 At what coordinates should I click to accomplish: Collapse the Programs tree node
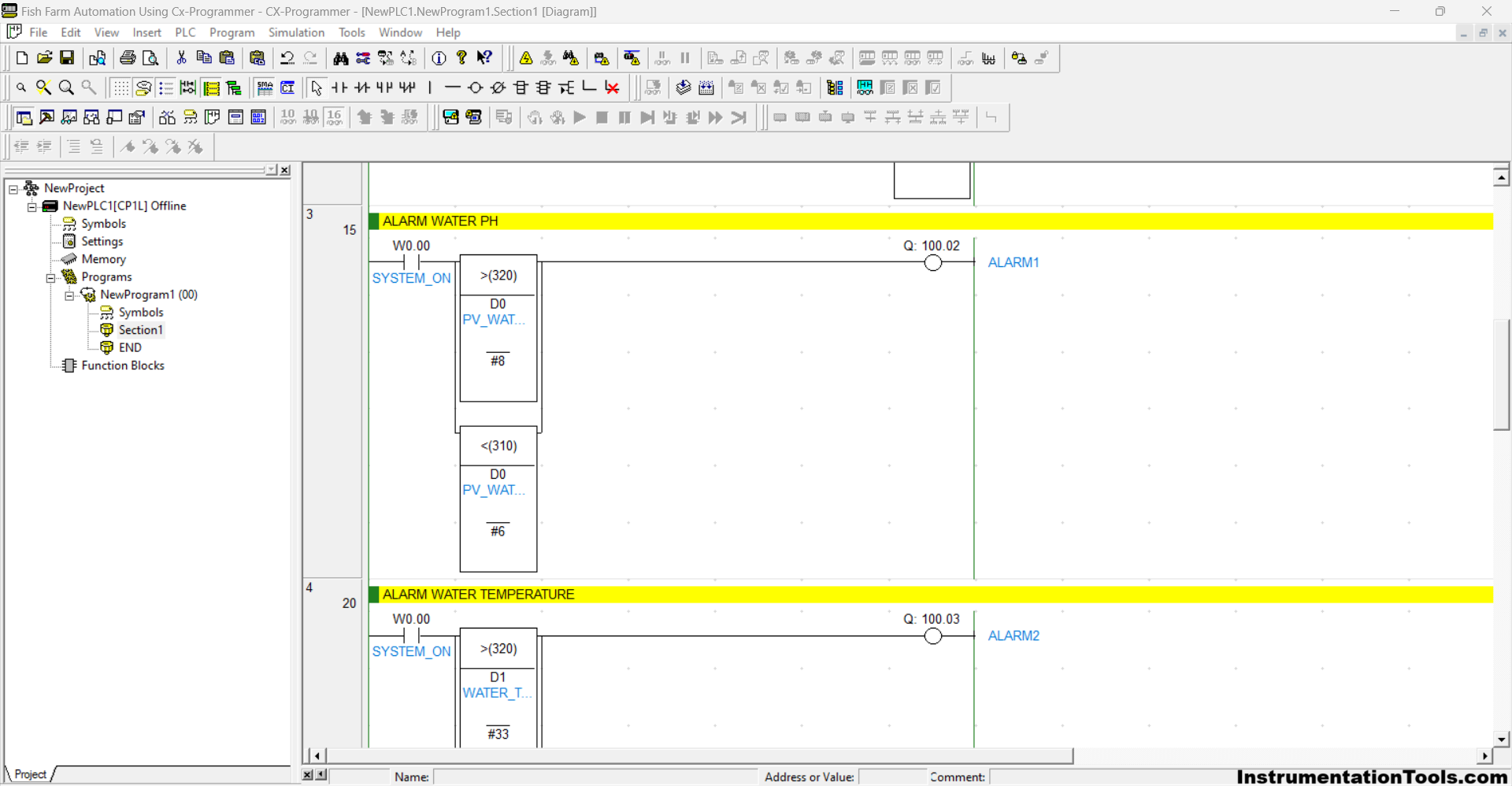[51, 277]
